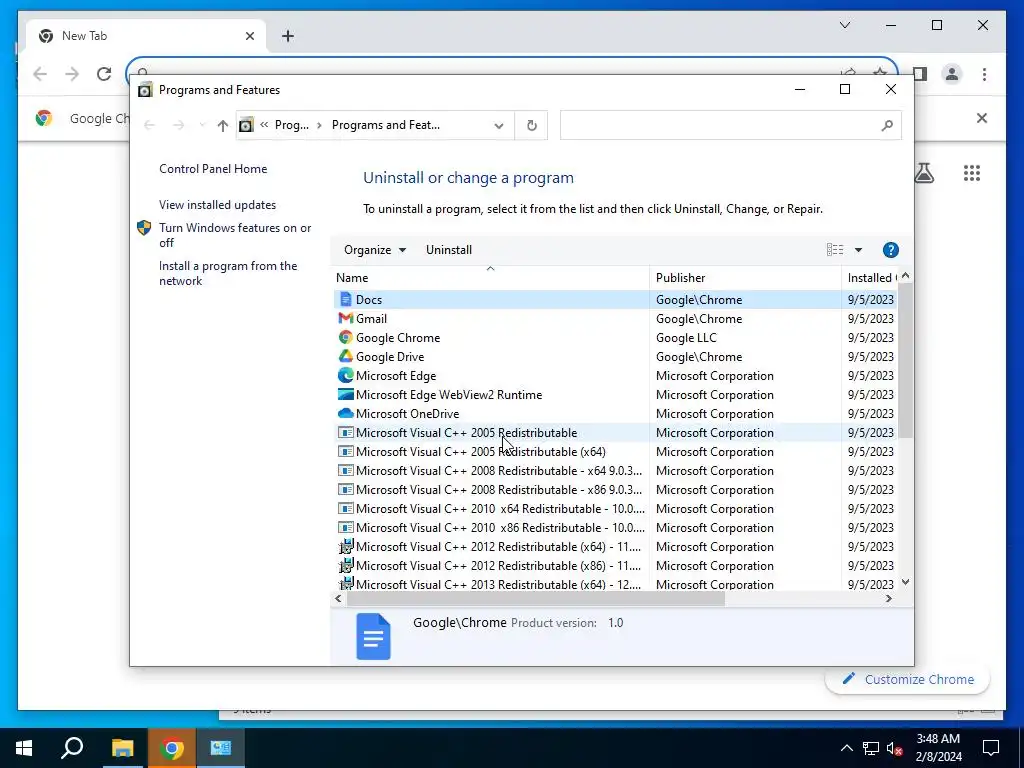Click Control Panel taskbar icon
The width and height of the screenshot is (1024, 768).
click(x=221, y=748)
